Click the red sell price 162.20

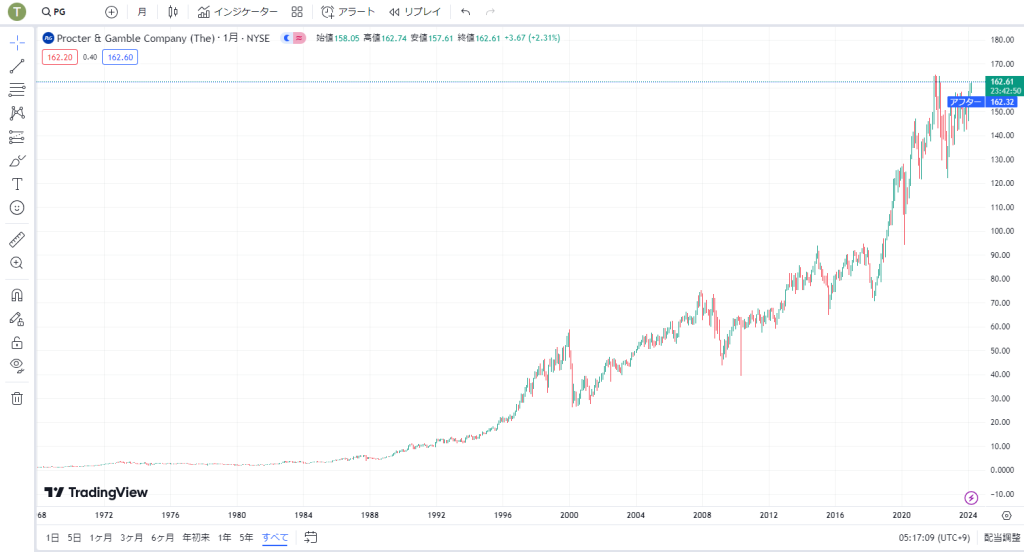[60, 57]
